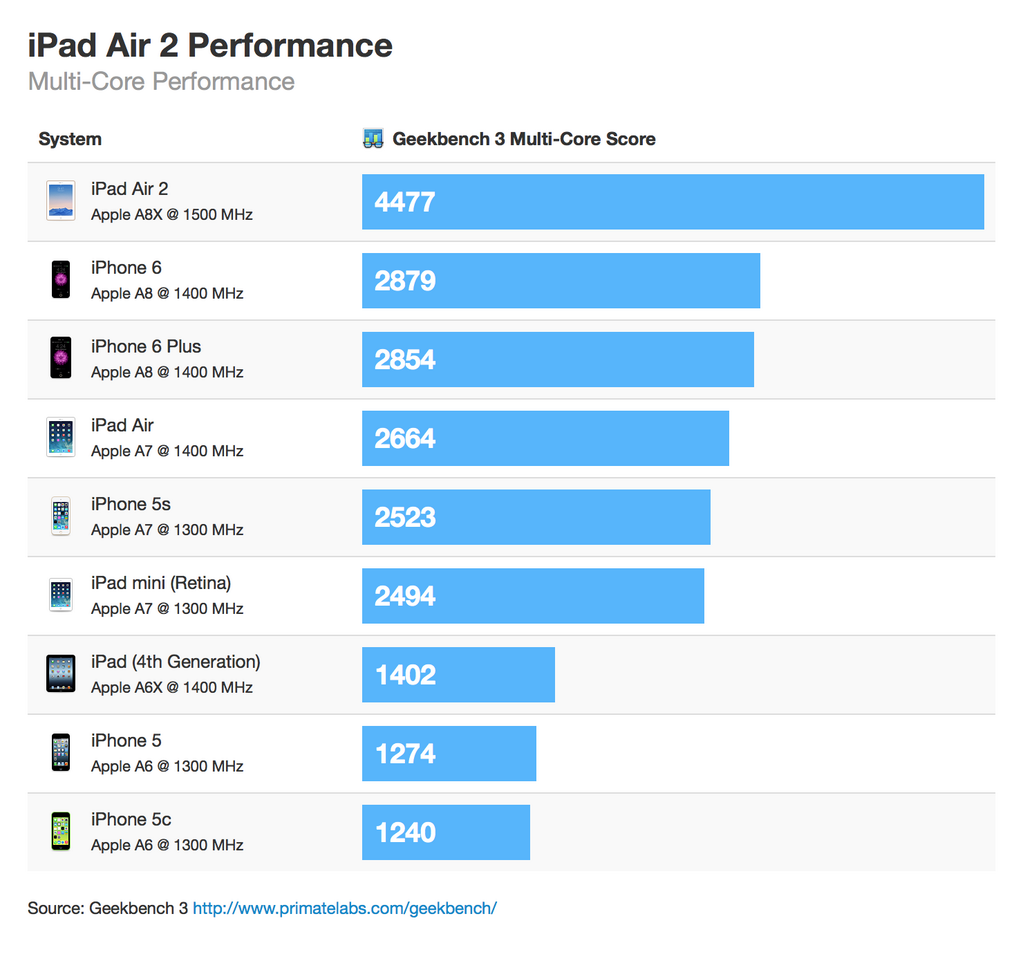This screenshot has width=1023, height=961.
Task: Select the iPad Air 2 name label
Action: point(129,189)
